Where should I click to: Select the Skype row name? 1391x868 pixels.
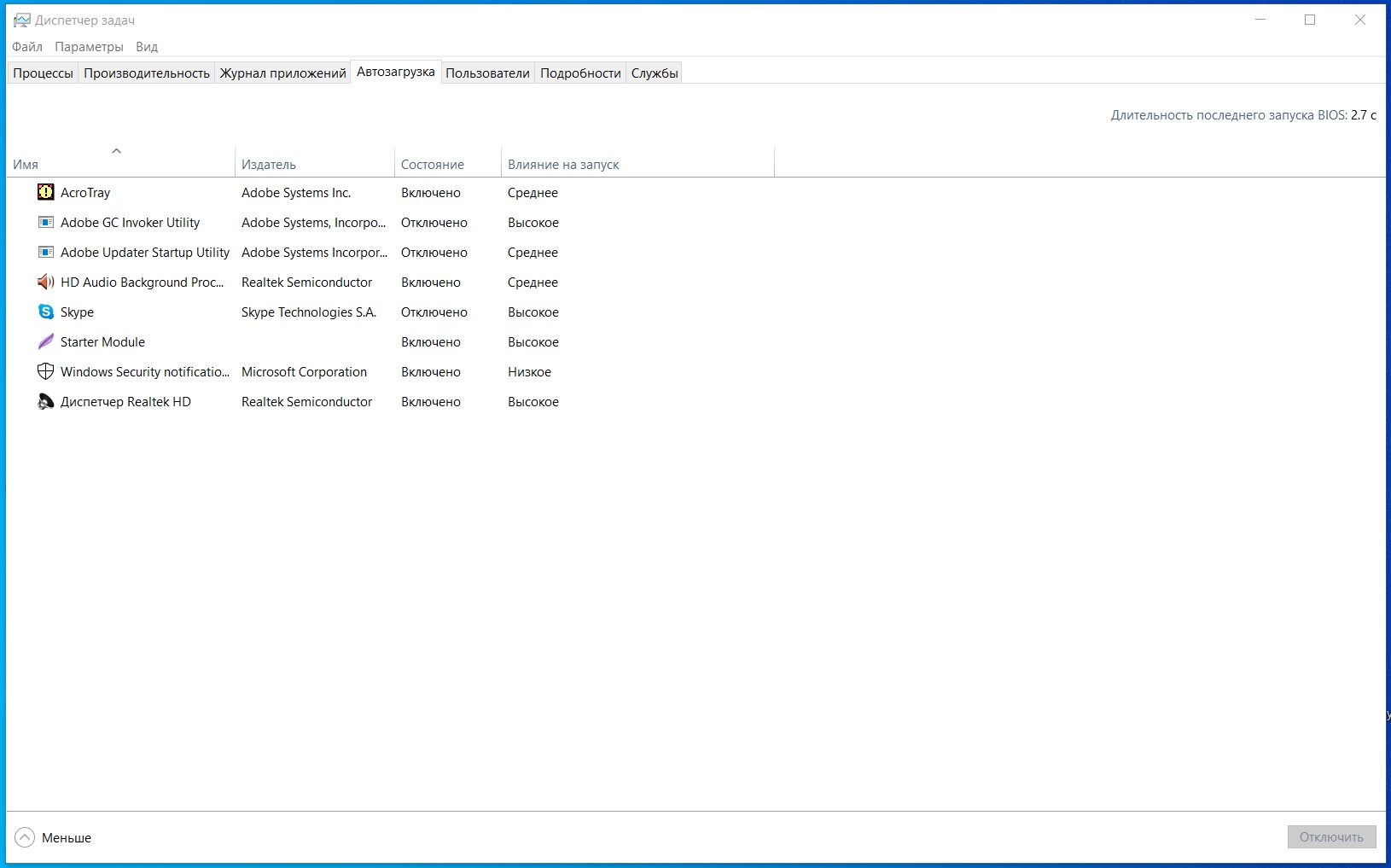click(x=77, y=312)
